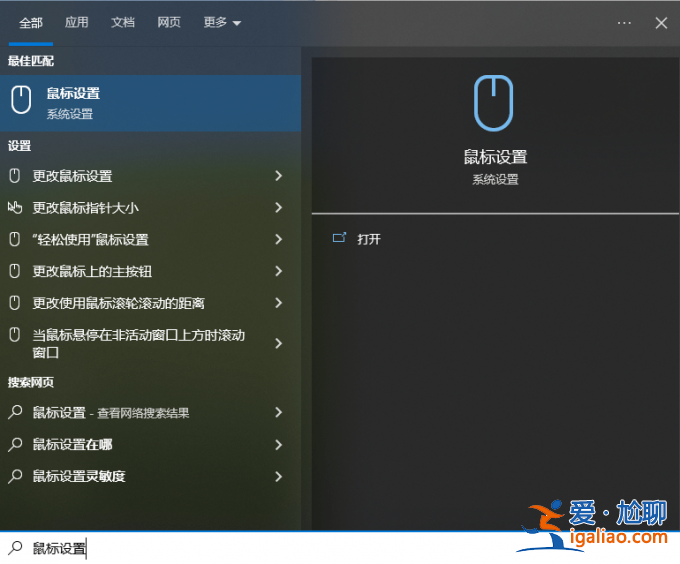Switch to the 网页 tab
Viewport: 680px width, 564px height.
pyautogui.click(x=169, y=22)
